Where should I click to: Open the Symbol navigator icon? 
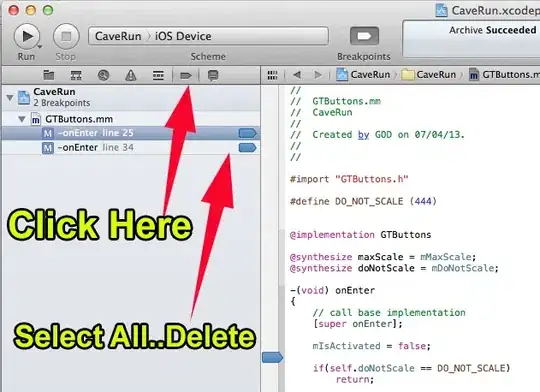[76, 75]
